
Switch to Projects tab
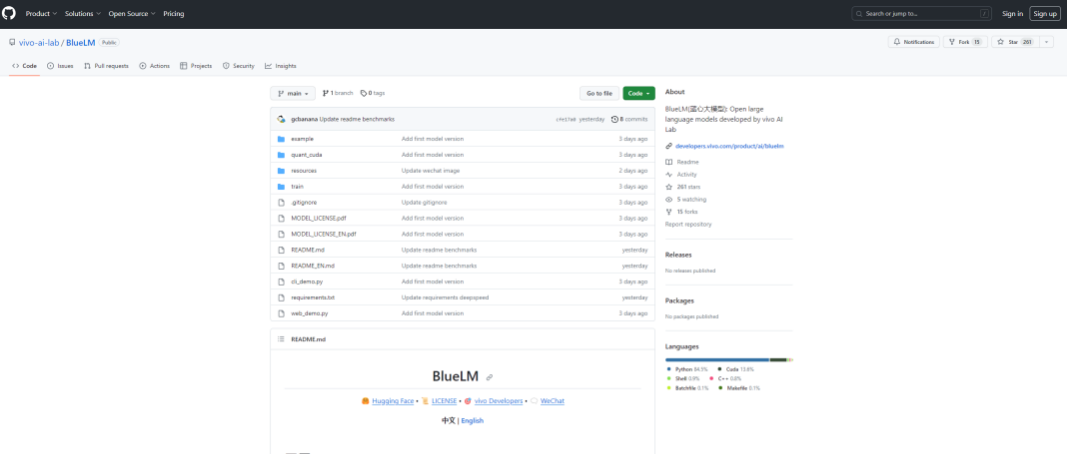[x=196, y=66]
